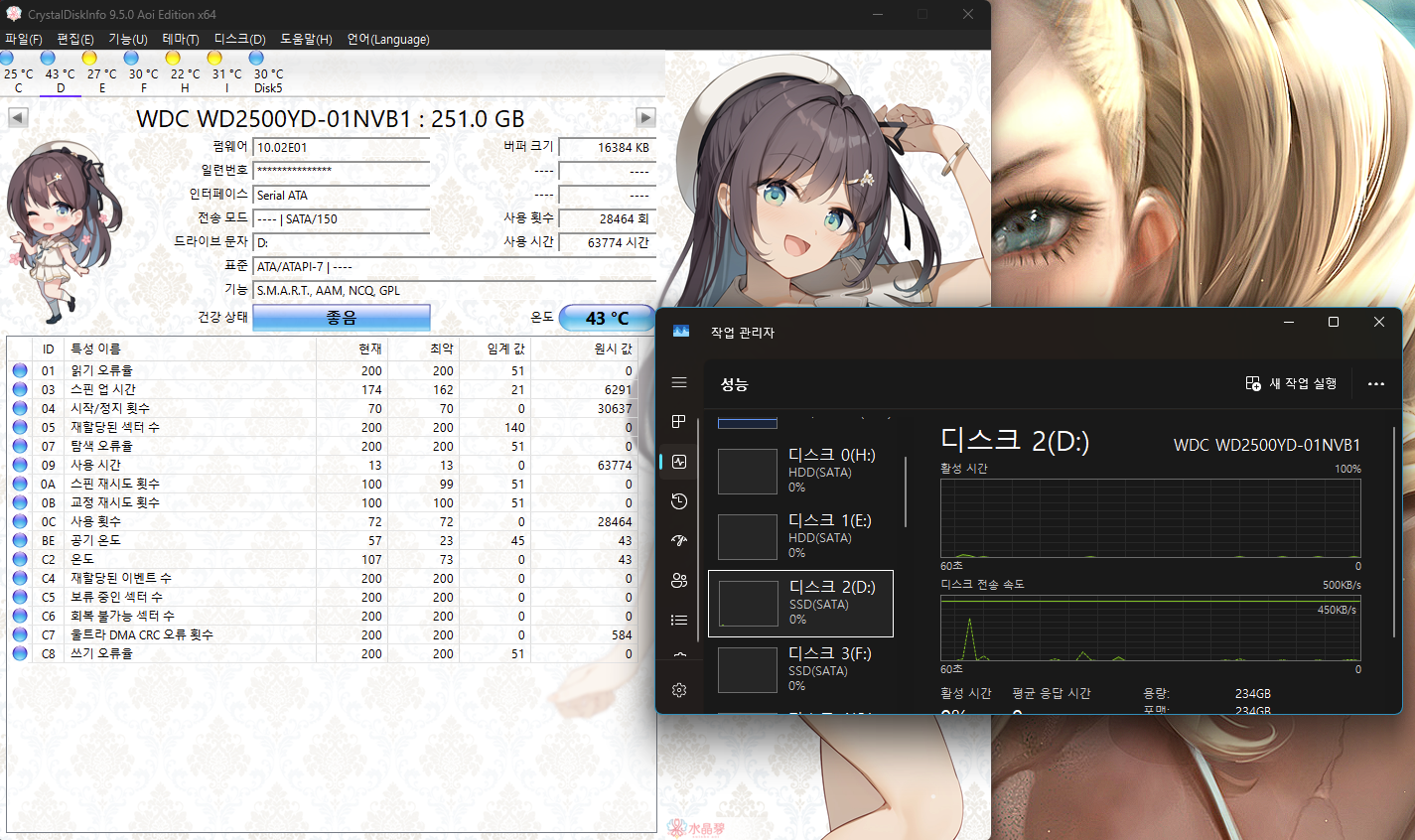1415x840 pixels.
Task: Open the 언어(Language) menu
Action: click(x=388, y=40)
